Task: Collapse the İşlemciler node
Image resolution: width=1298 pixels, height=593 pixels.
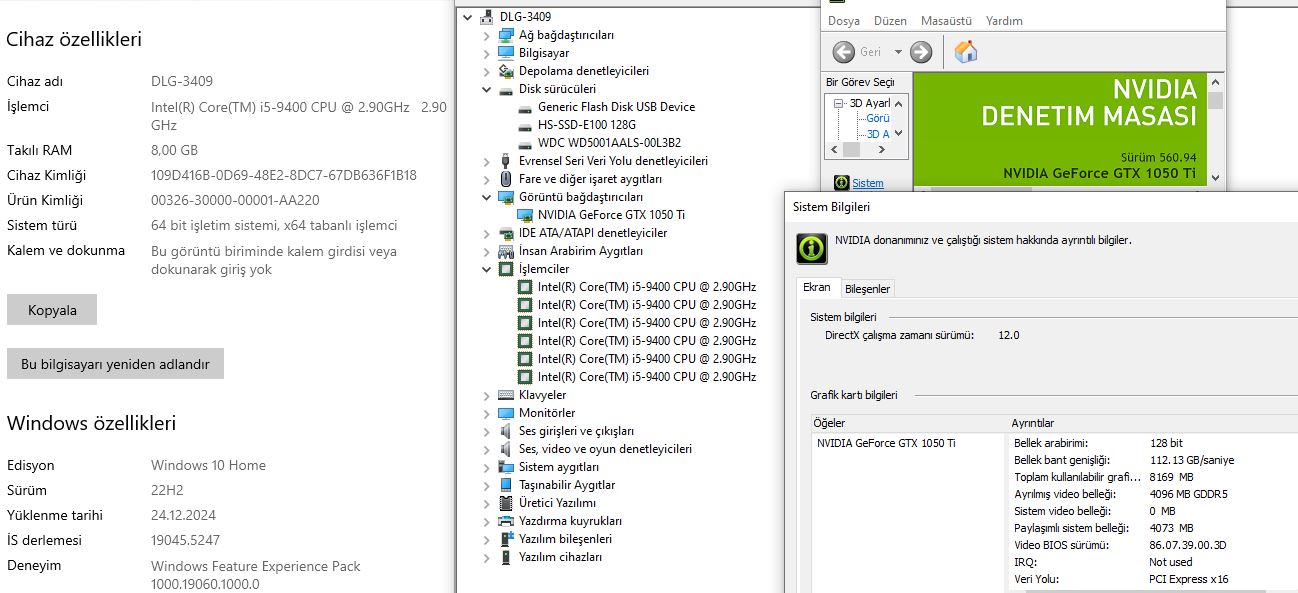Action: [486, 269]
